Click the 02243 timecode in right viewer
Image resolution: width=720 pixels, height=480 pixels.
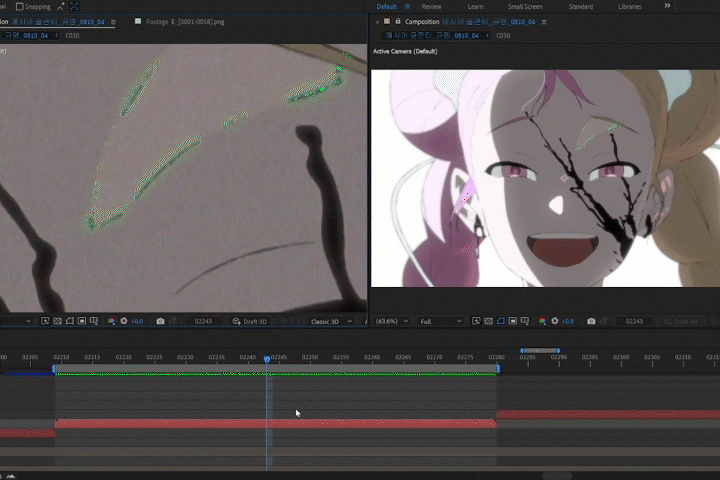coord(634,322)
